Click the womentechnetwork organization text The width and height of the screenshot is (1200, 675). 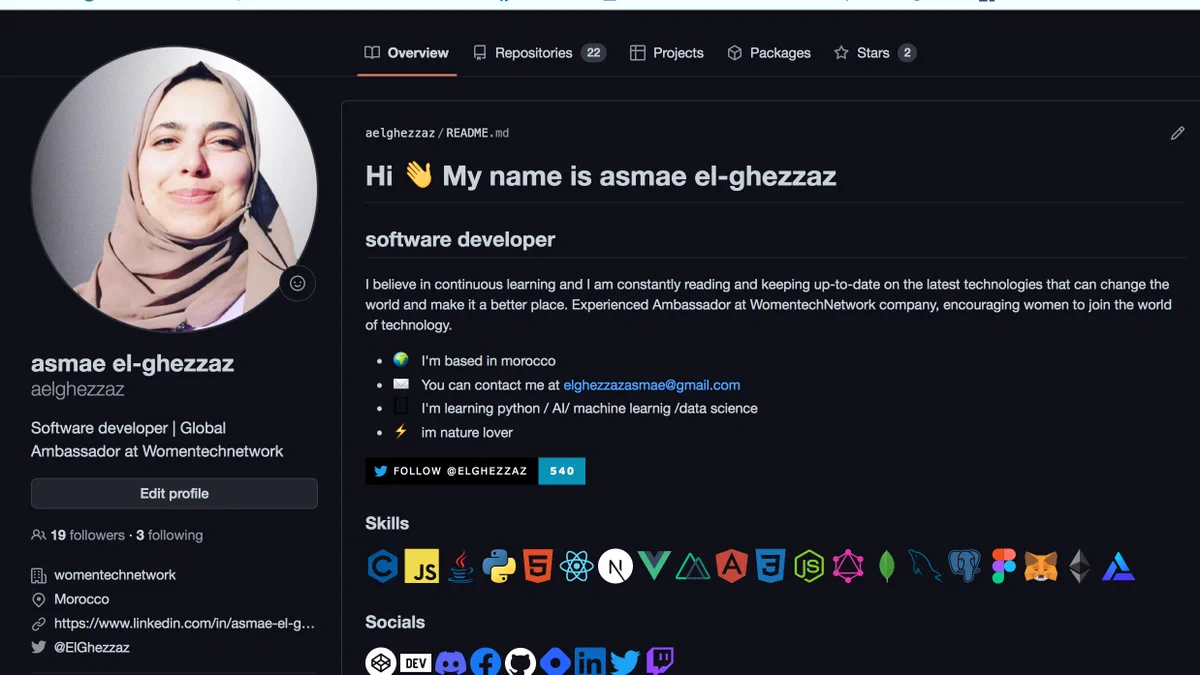coord(115,575)
